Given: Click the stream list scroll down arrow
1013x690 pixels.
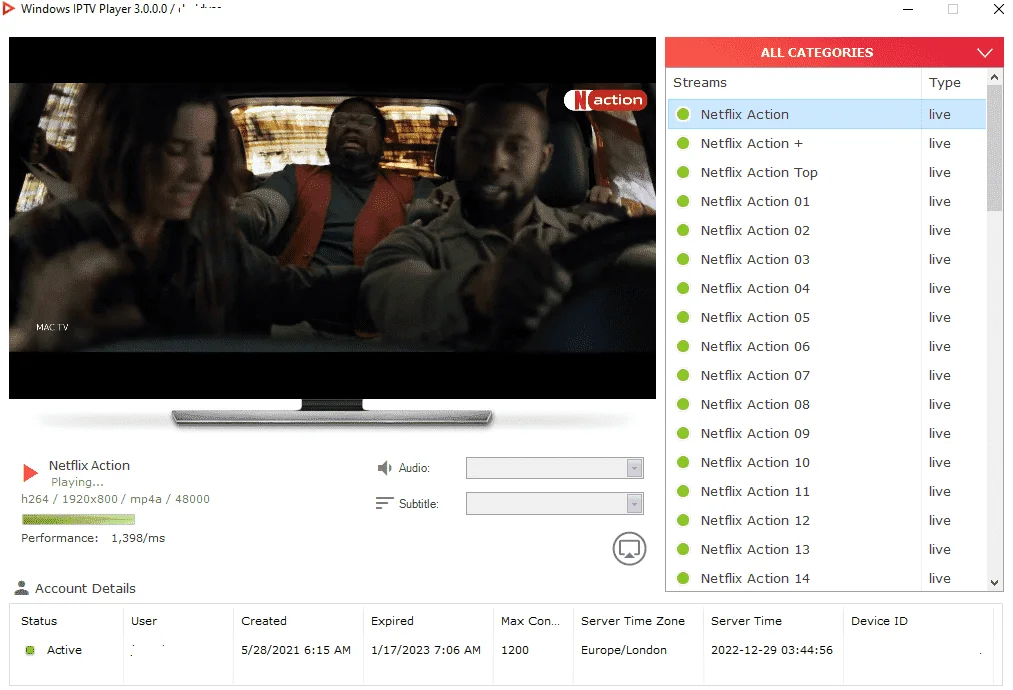Looking at the screenshot, I should pos(994,582).
